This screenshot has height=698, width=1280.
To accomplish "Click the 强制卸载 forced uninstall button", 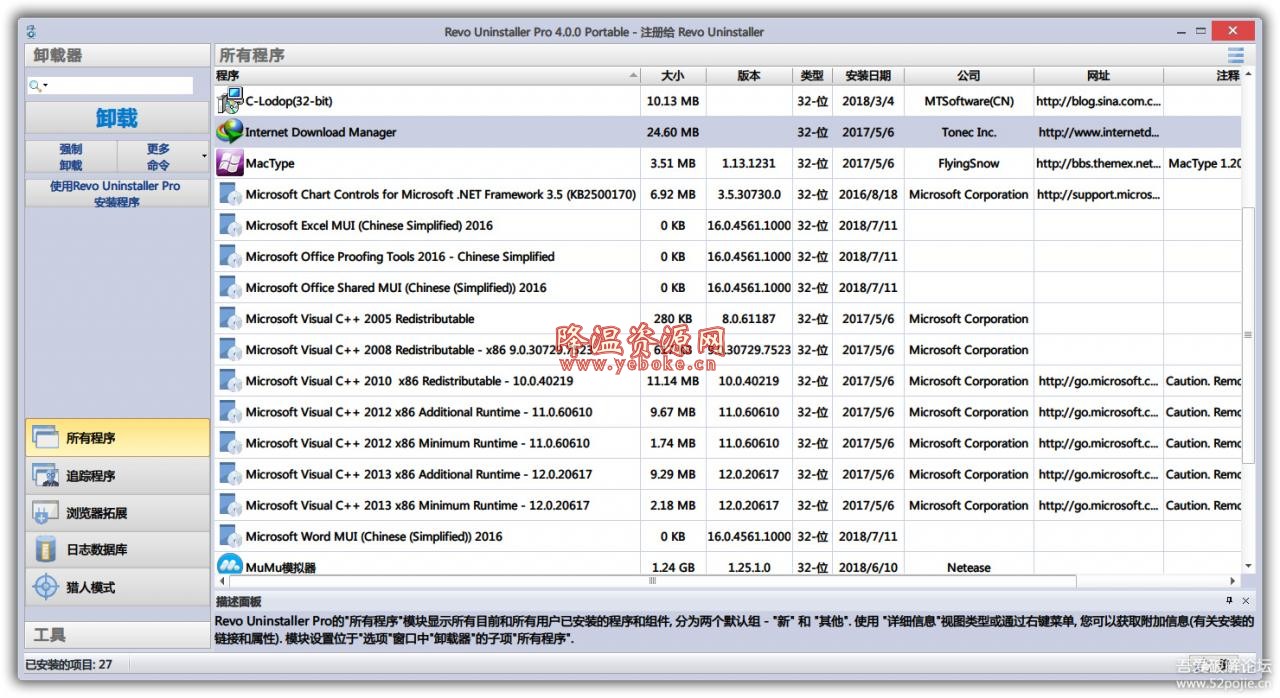I will coord(71,157).
